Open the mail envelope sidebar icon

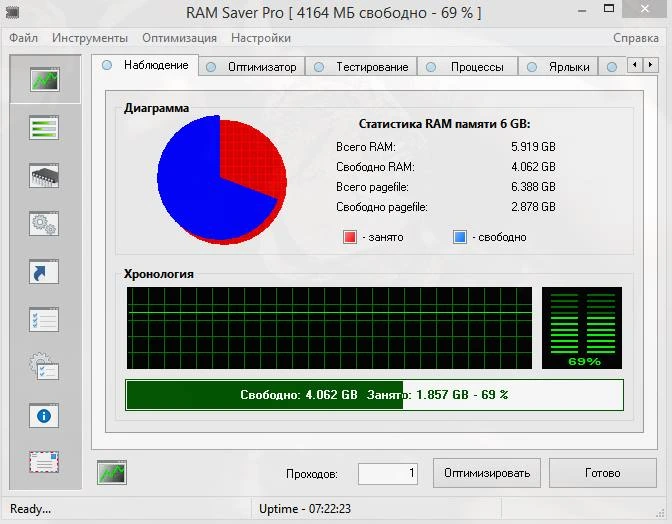(44, 462)
